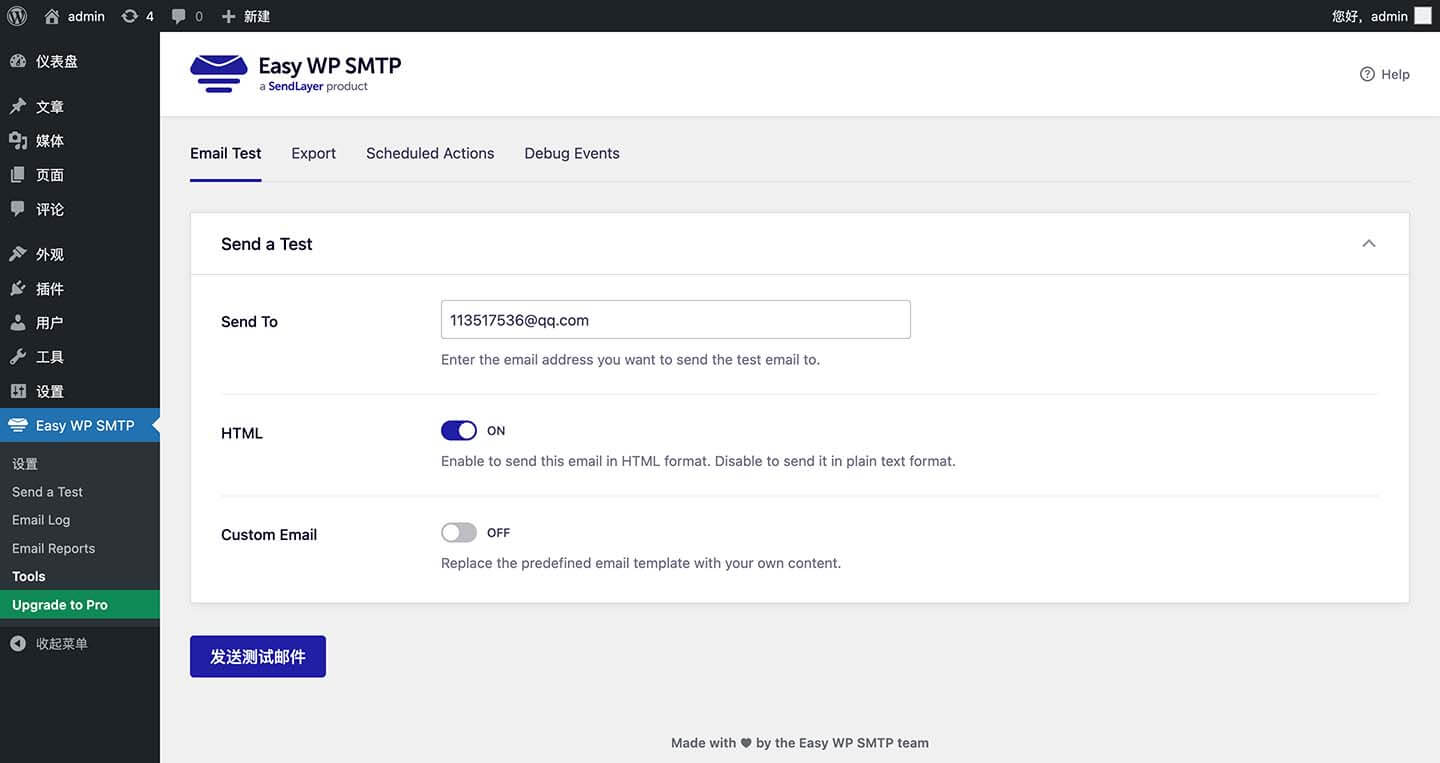Click the Easy WP SMTP sidebar label
Image resolution: width=1440 pixels, height=763 pixels.
pyautogui.click(x=85, y=425)
